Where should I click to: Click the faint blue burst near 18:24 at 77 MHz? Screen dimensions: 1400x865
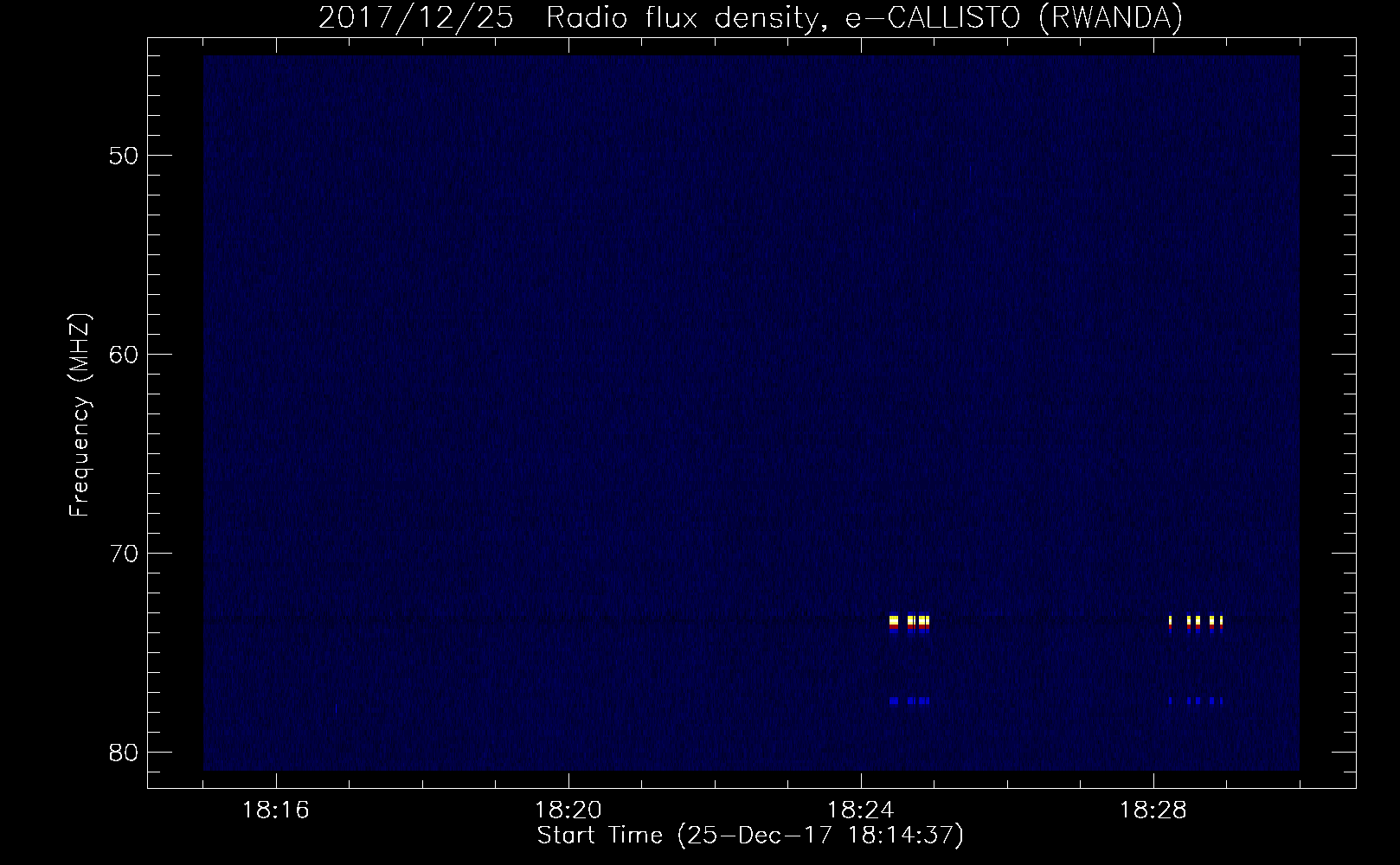click(x=909, y=701)
